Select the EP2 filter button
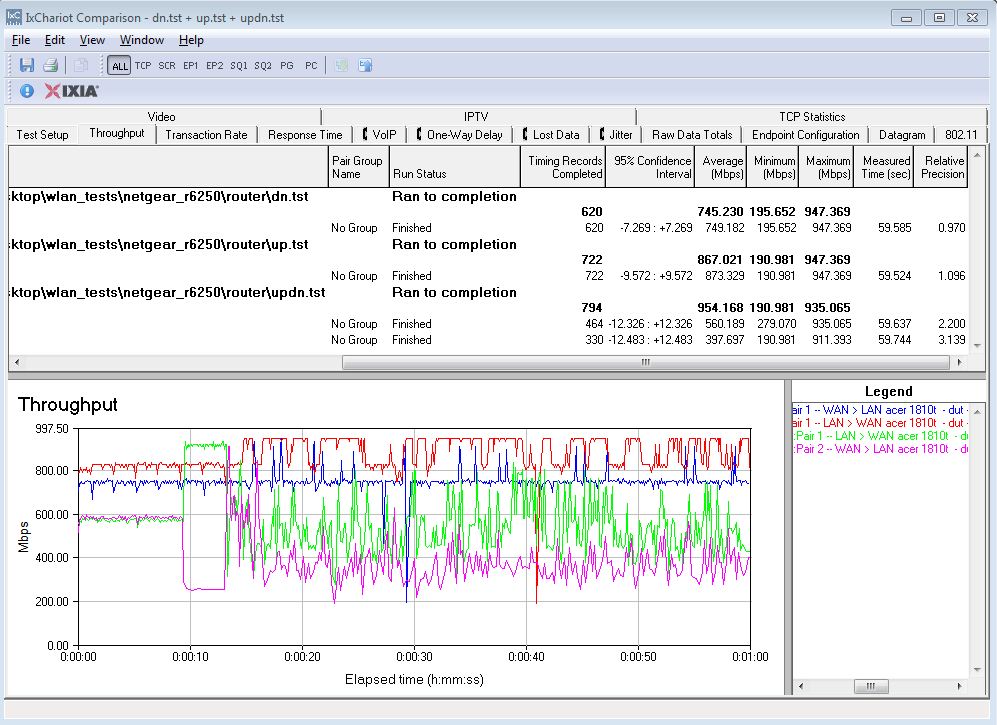 (215, 66)
